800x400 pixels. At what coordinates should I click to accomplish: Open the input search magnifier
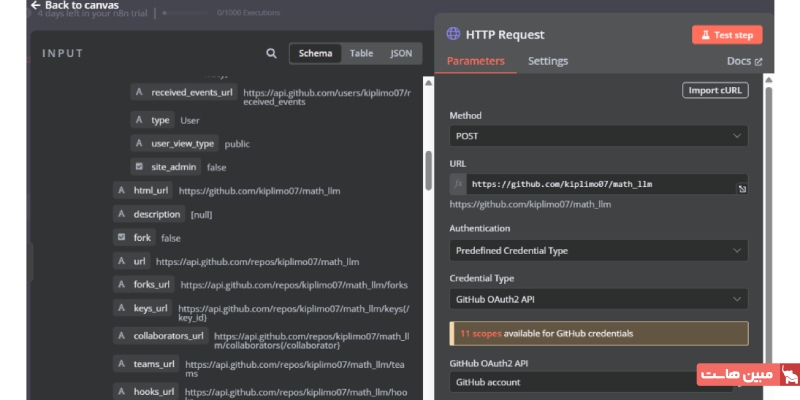coord(271,53)
